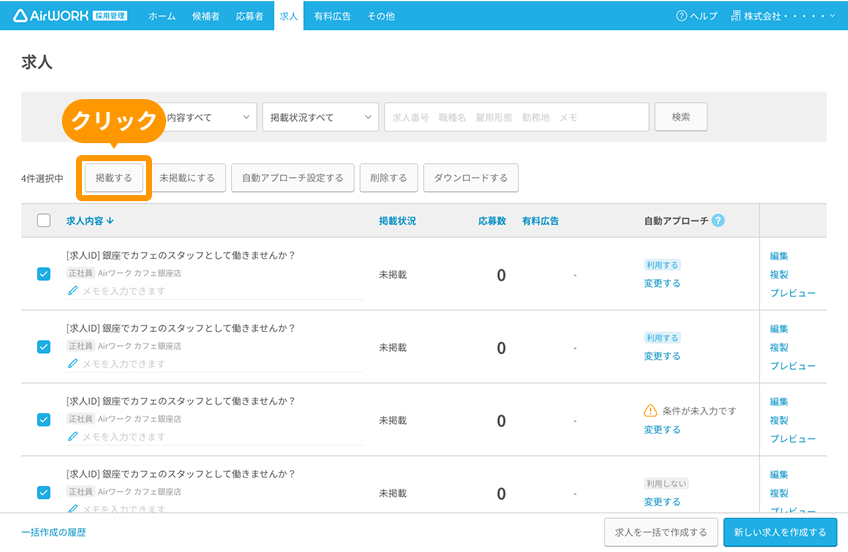Click the 検索 button
Viewport: 848px width, 552px height.
point(681,117)
